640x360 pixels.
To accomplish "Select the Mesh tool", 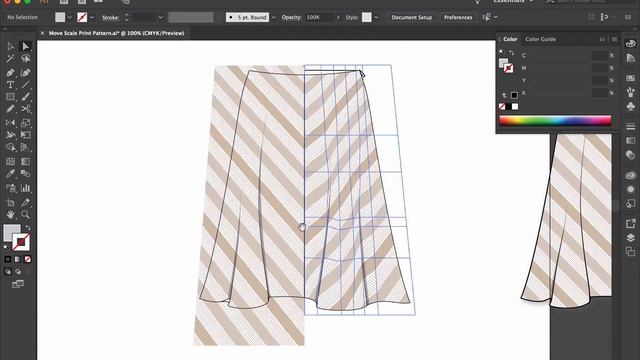I will (x=11, y=161).
